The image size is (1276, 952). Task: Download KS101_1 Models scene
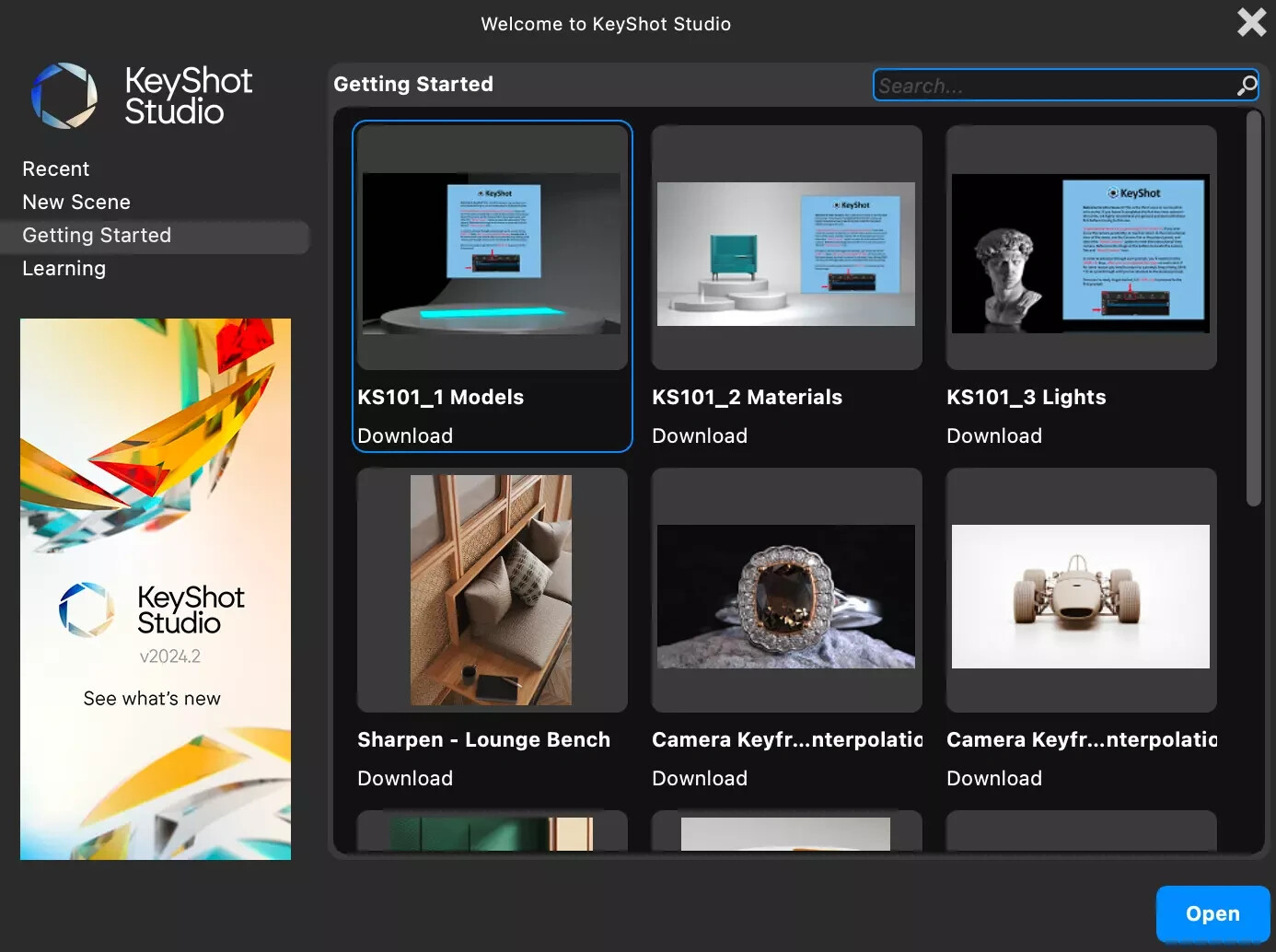pyautogui.click(x=405, y=436)
